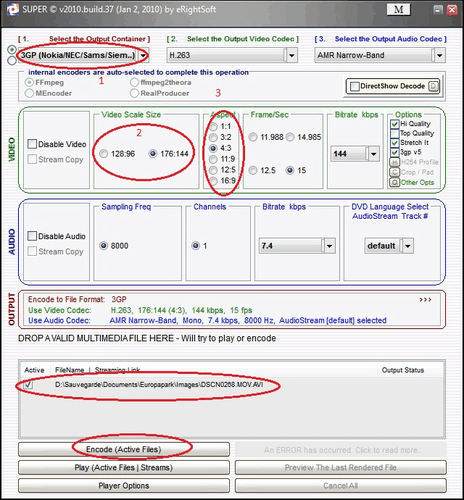Open the AudioStream Track default dropdown
The height and width of the screenshot is (500, 464).
click(x=408, y=246)
